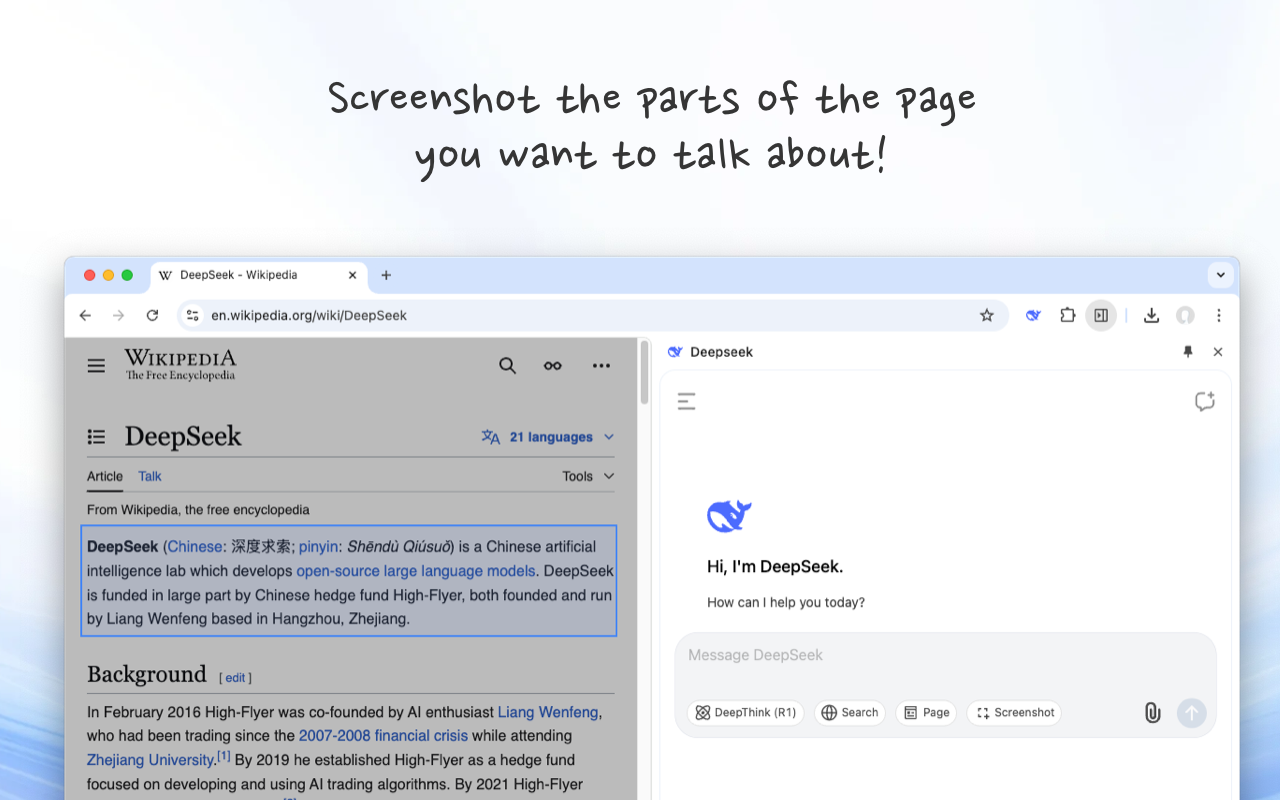
Task: Bookmark this page with the star icon
Action: 987,315
